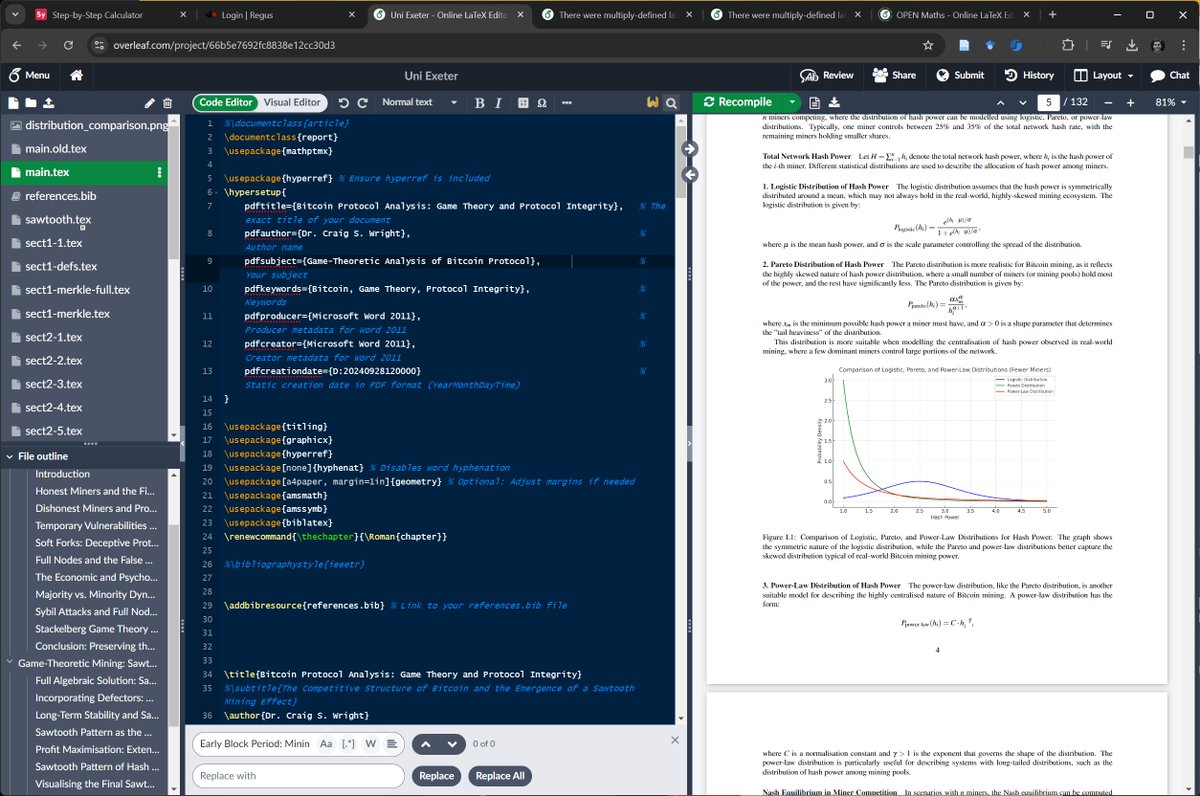This screenshot has width=1200, height=796.
Task: Toggle bold formatting
Action: (x=480, y=102)
